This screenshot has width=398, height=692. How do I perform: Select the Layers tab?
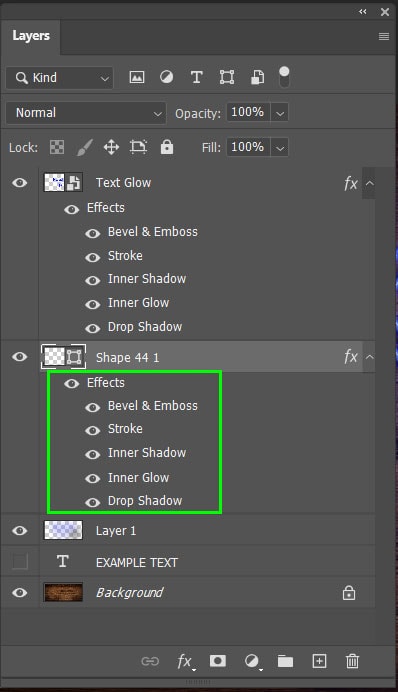[31, 36]
